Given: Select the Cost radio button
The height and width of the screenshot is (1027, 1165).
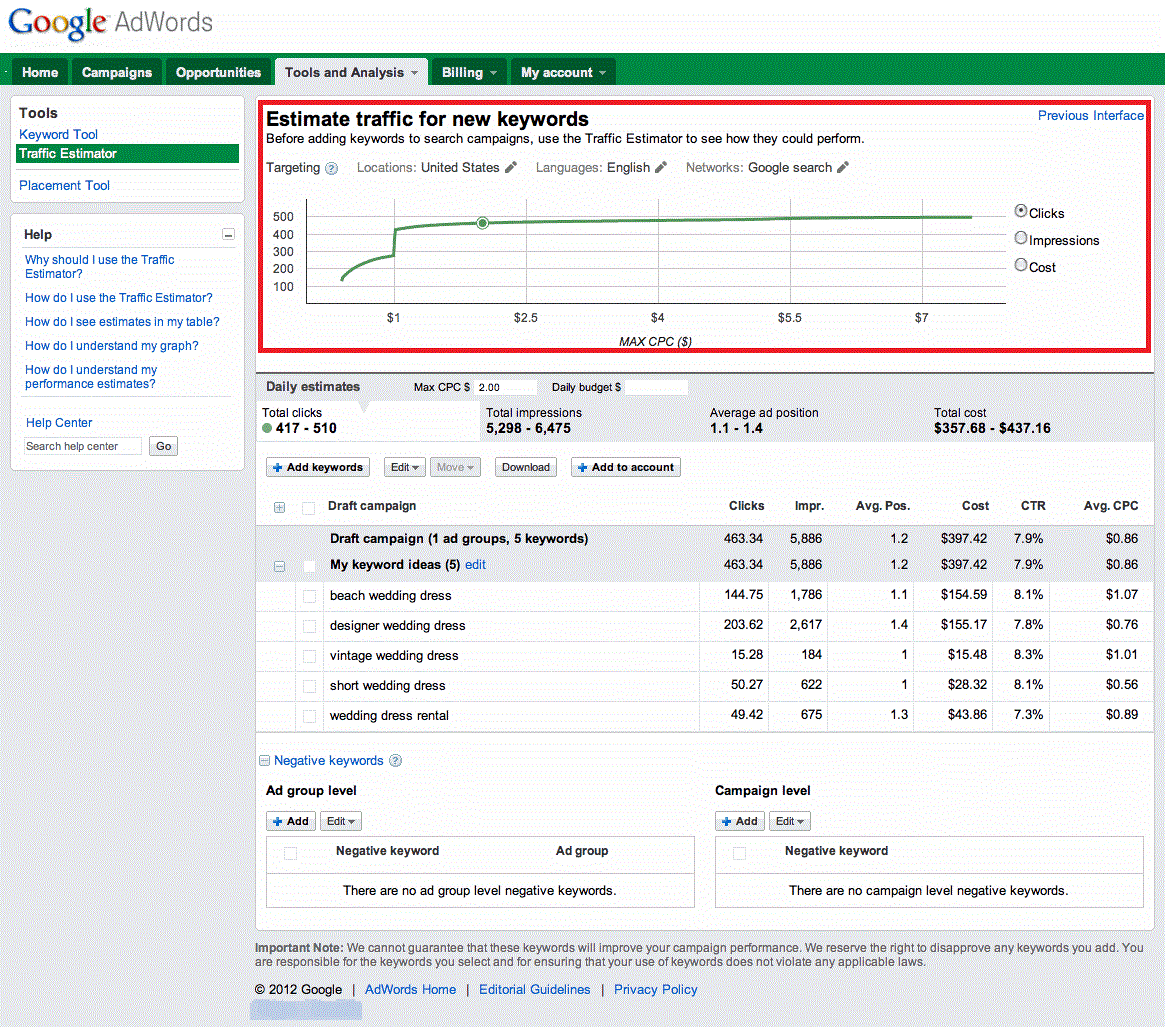Looking at the screenshot, I should coord(1021,265).
